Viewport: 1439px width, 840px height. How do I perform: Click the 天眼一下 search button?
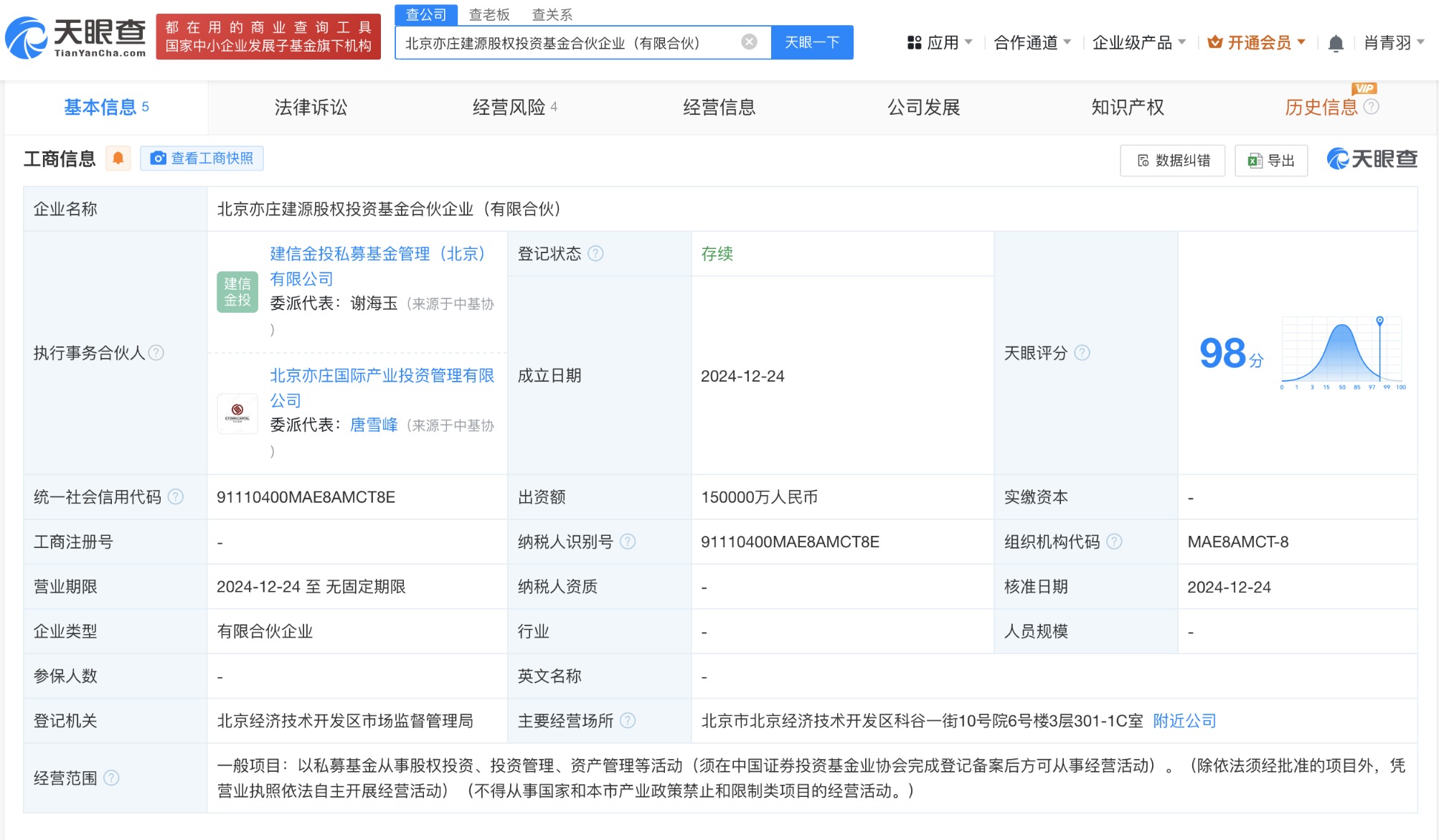(811, 42)
